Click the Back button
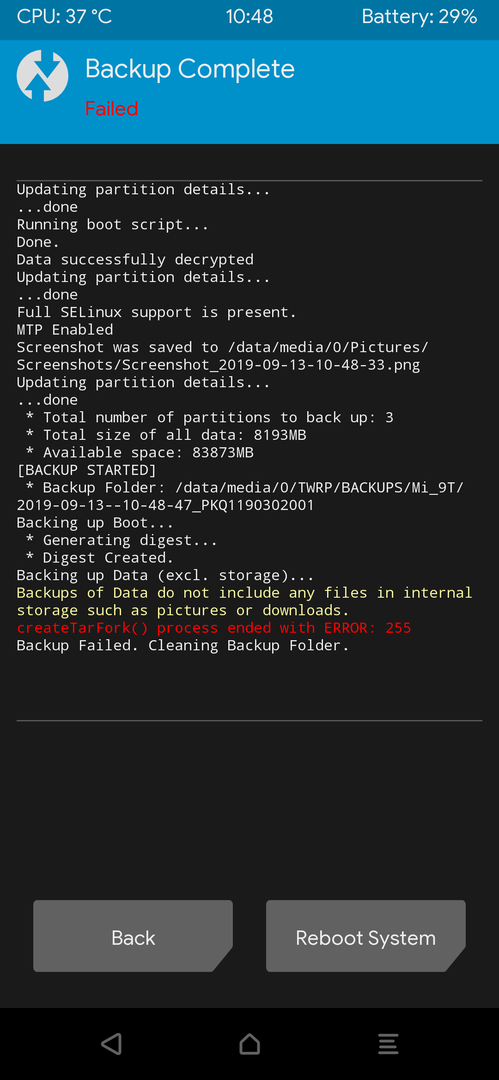The image size is (499, 1080). [x=133, y=936]
